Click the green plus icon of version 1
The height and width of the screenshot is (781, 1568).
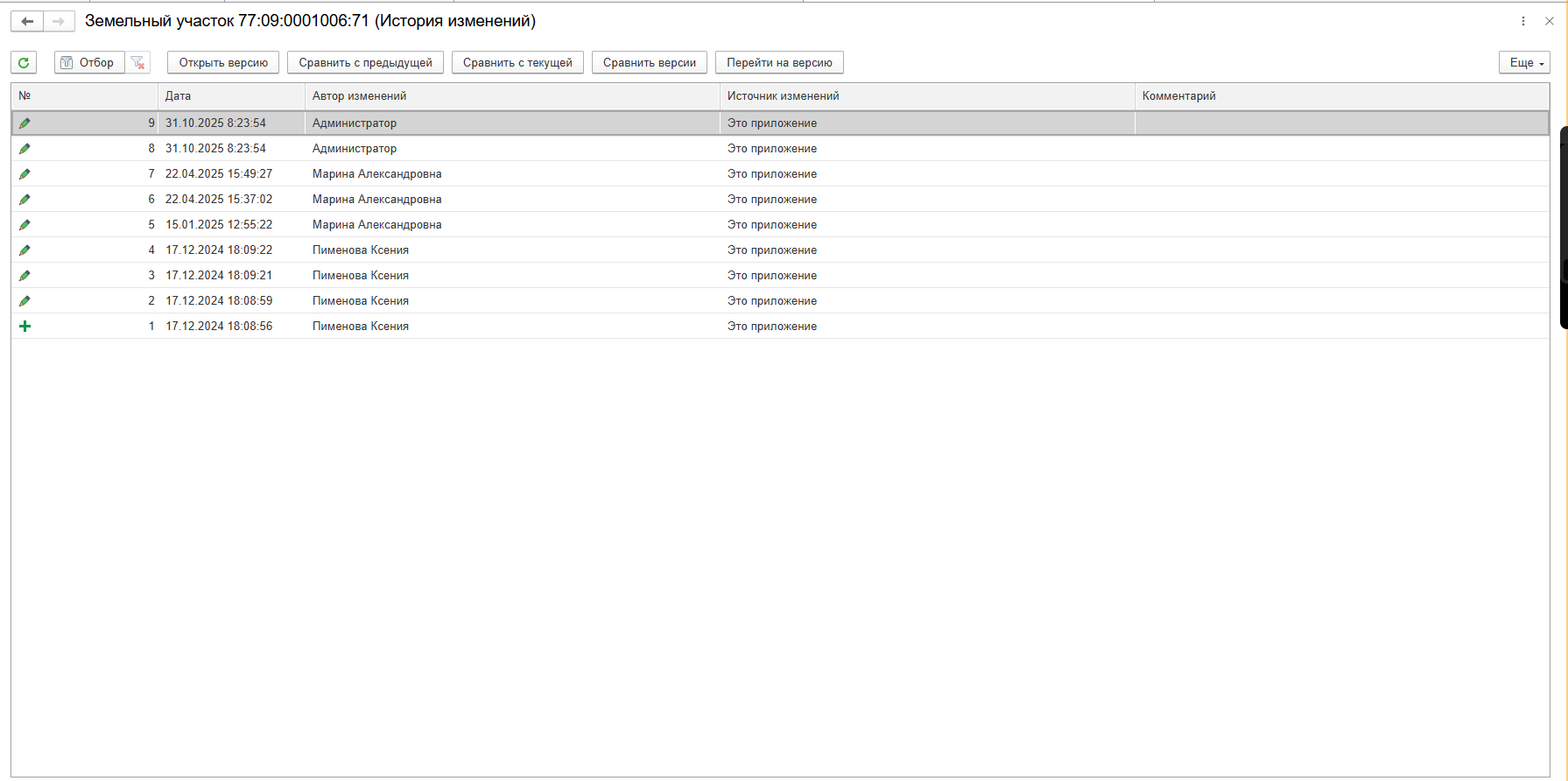25,327
